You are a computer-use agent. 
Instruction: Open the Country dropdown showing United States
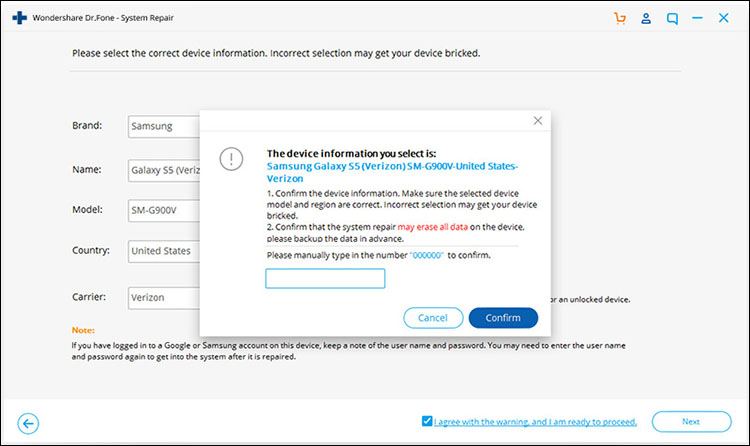(x=164, y=251)
